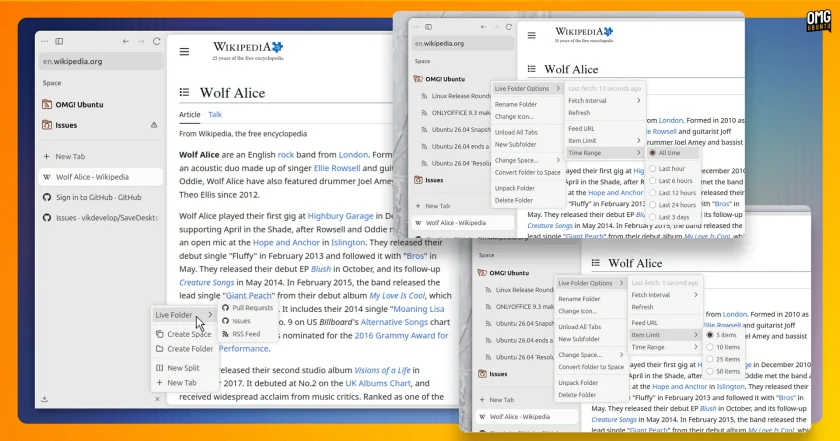Click contents list icon in top-right window

[531, 69]
